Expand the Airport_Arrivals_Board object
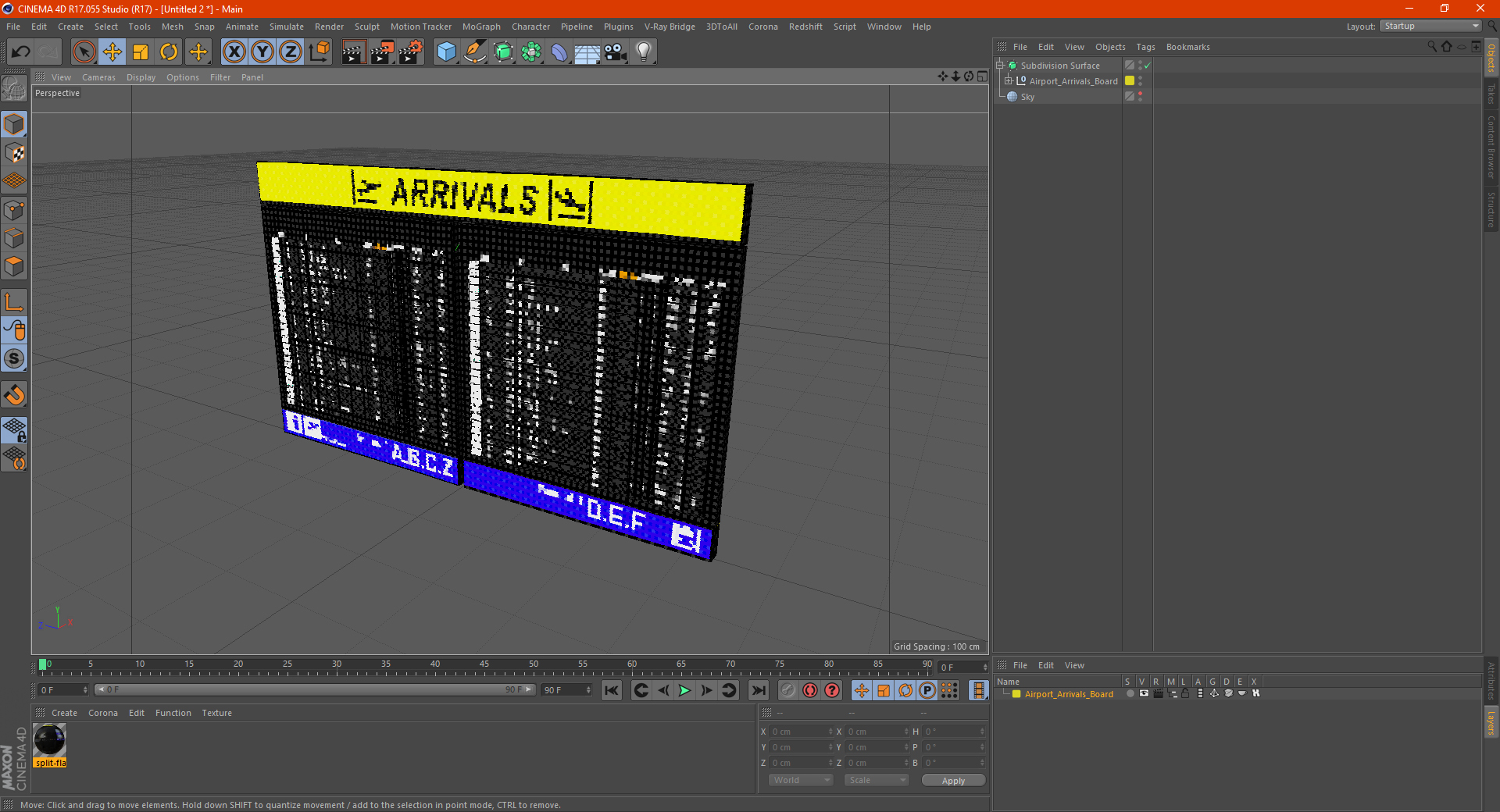 coord(1009,81)
